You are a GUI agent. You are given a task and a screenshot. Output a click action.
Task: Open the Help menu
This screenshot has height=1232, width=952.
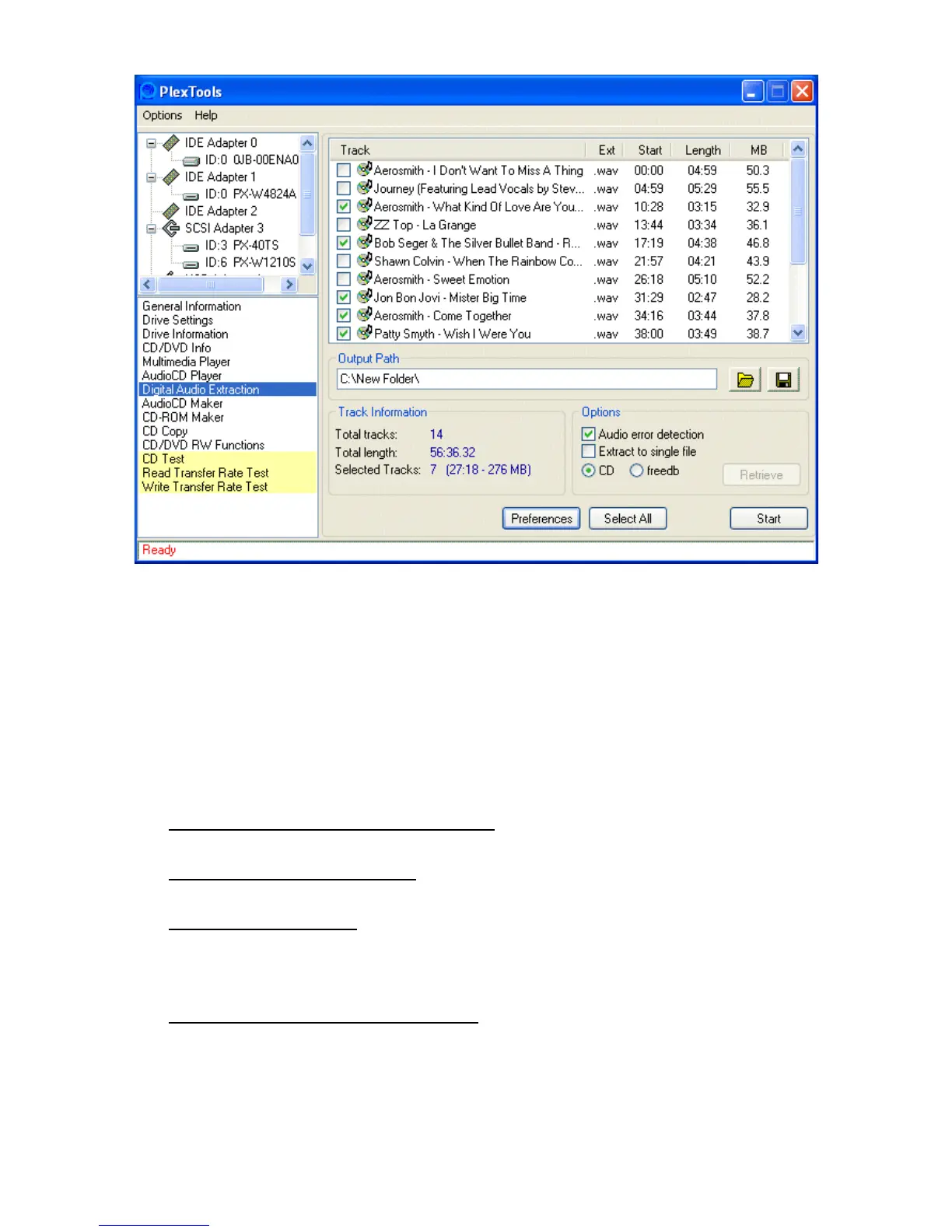pos(206,115)
